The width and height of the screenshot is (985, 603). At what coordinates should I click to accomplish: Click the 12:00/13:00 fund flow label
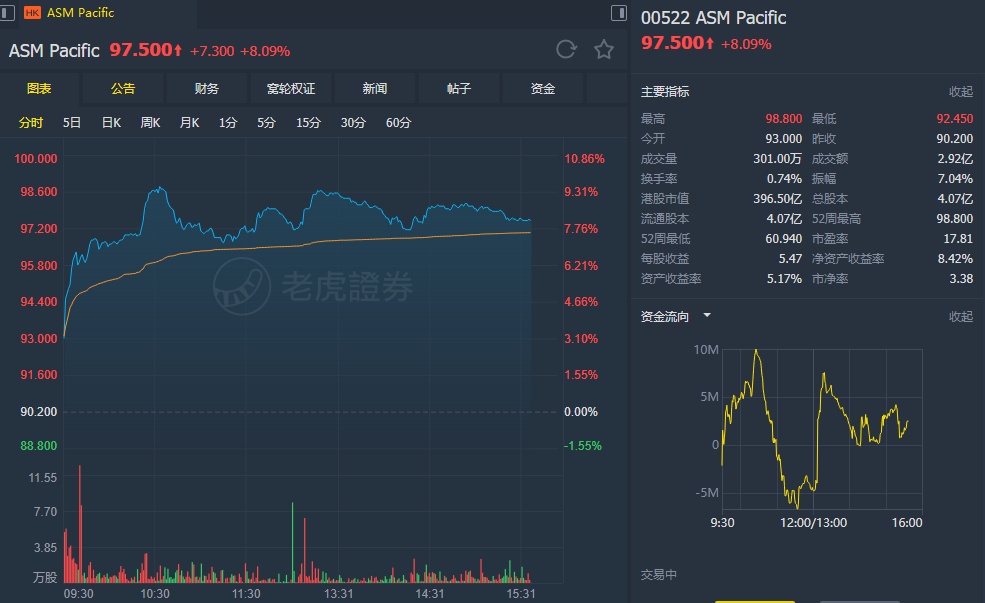click(x=814, y=523)
